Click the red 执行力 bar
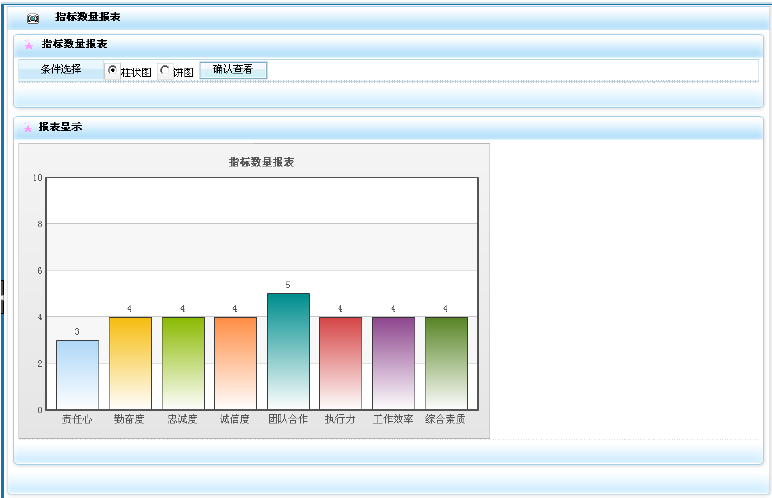This screenshot has width=772, height=498. (341, 363)
